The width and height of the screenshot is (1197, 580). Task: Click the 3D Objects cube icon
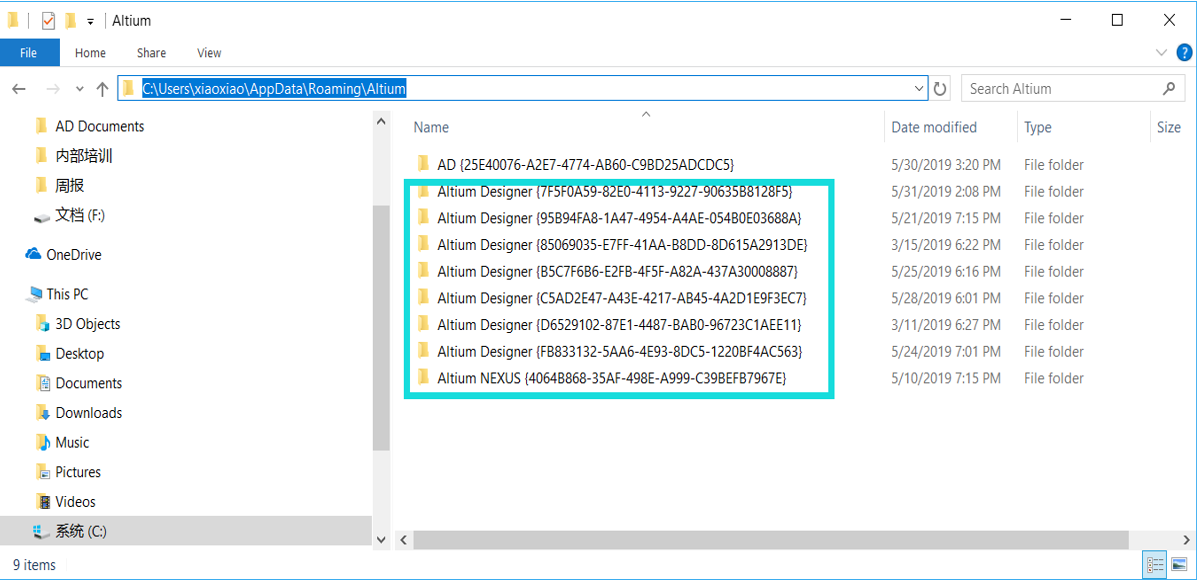tap(44, 324)
